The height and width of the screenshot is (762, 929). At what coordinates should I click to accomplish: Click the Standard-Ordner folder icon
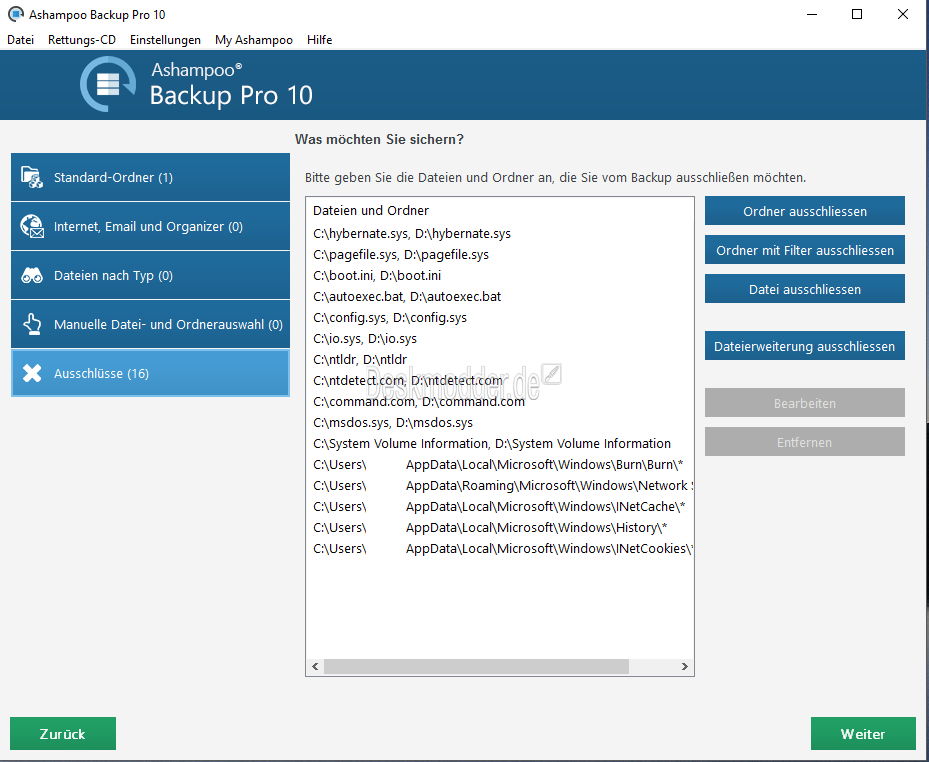tap(31, 177)
